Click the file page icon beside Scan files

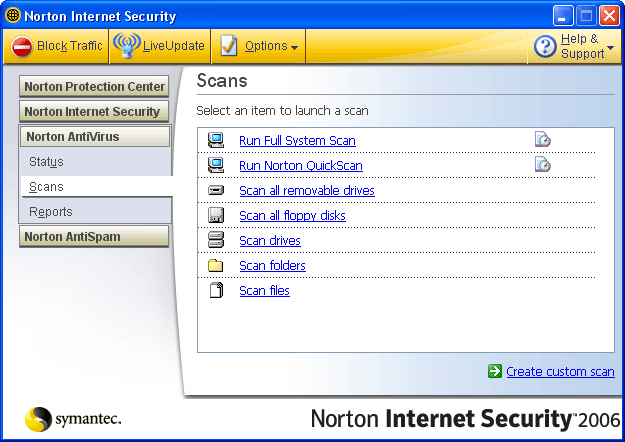click(x=216, y=290)
